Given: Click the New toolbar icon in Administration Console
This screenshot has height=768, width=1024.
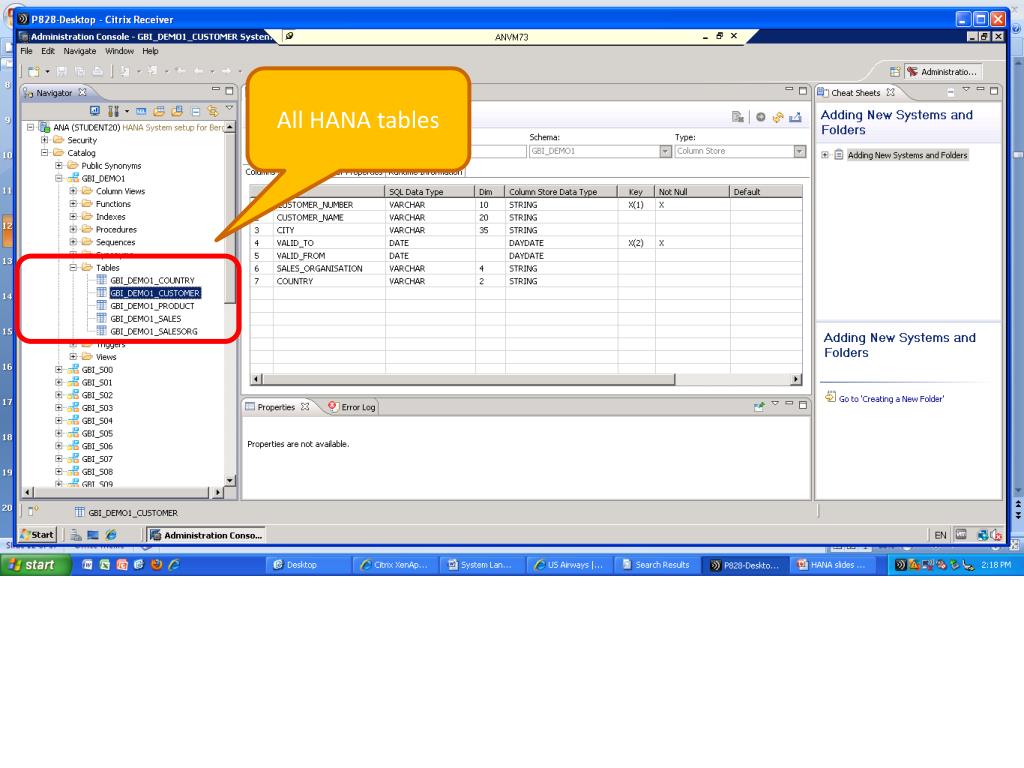Looking at the screenshot, I should click(33, 71).
